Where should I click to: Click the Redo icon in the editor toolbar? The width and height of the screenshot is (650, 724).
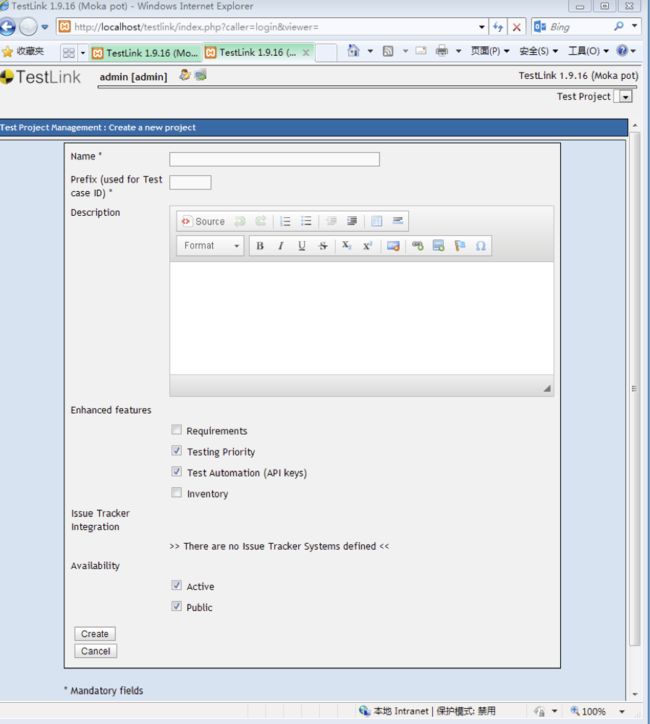coord(260,221)
